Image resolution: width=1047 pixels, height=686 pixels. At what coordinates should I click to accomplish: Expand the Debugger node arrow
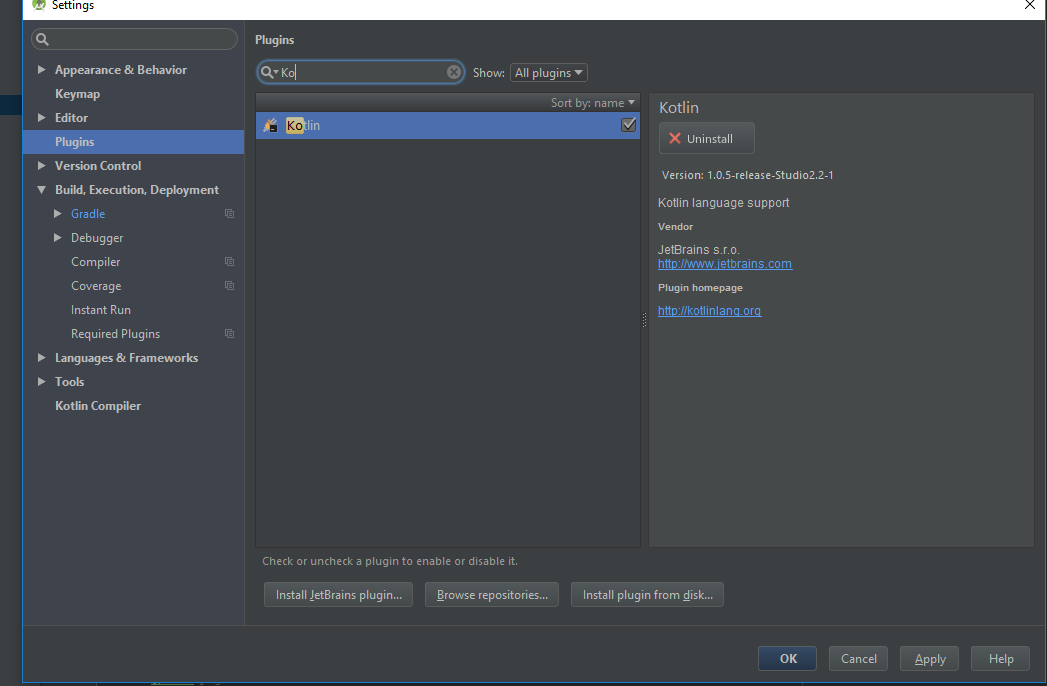point(57,238)
